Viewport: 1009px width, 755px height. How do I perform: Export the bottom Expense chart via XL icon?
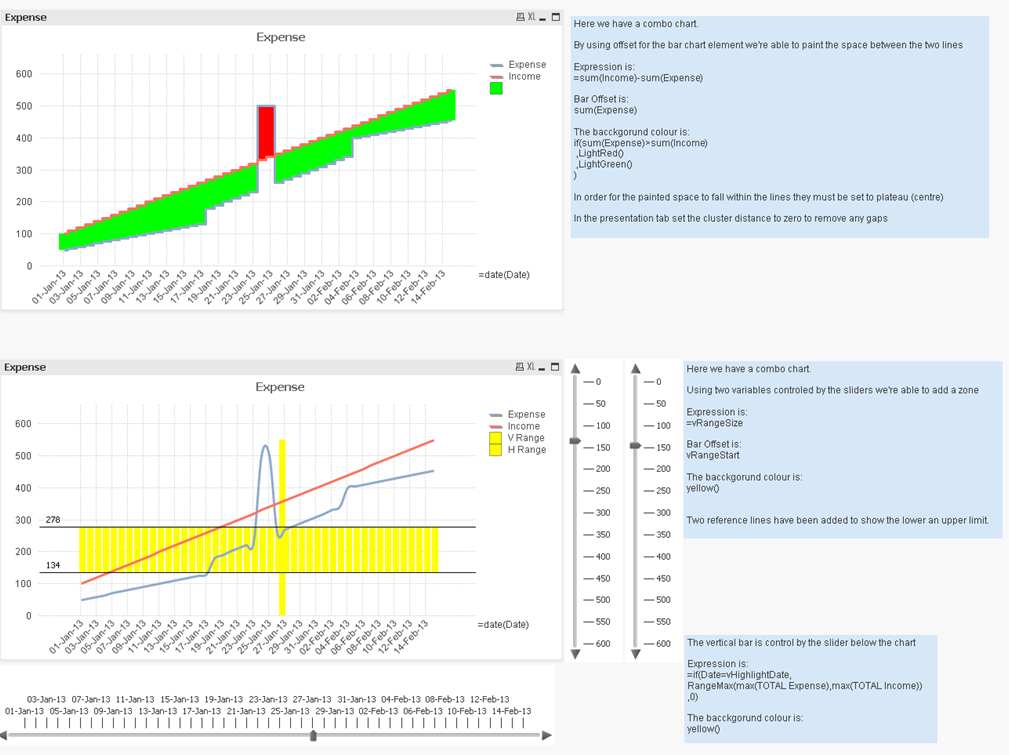click(x=531, y=368)
